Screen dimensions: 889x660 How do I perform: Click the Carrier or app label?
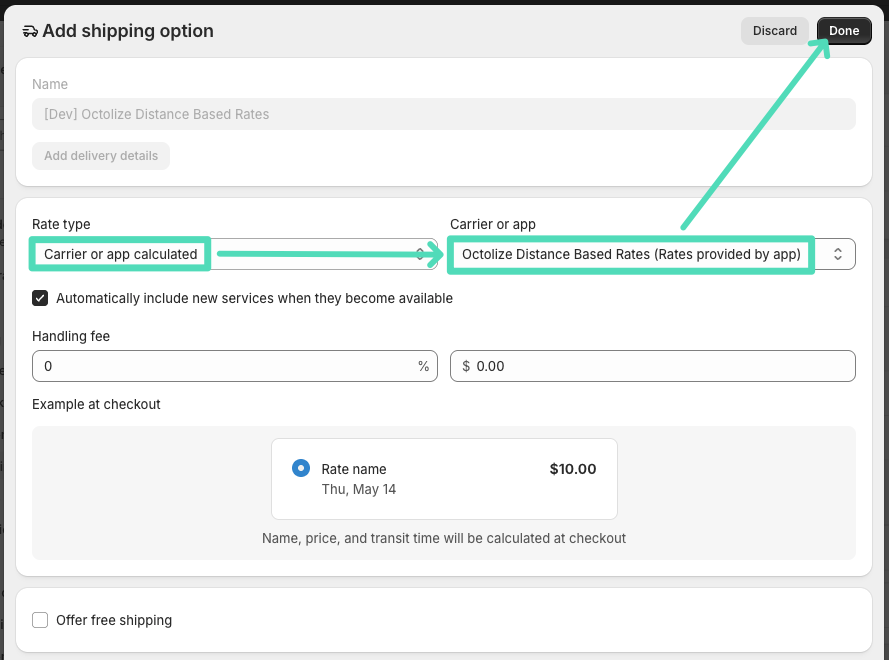pyautogui.click(x=493, y=225)
